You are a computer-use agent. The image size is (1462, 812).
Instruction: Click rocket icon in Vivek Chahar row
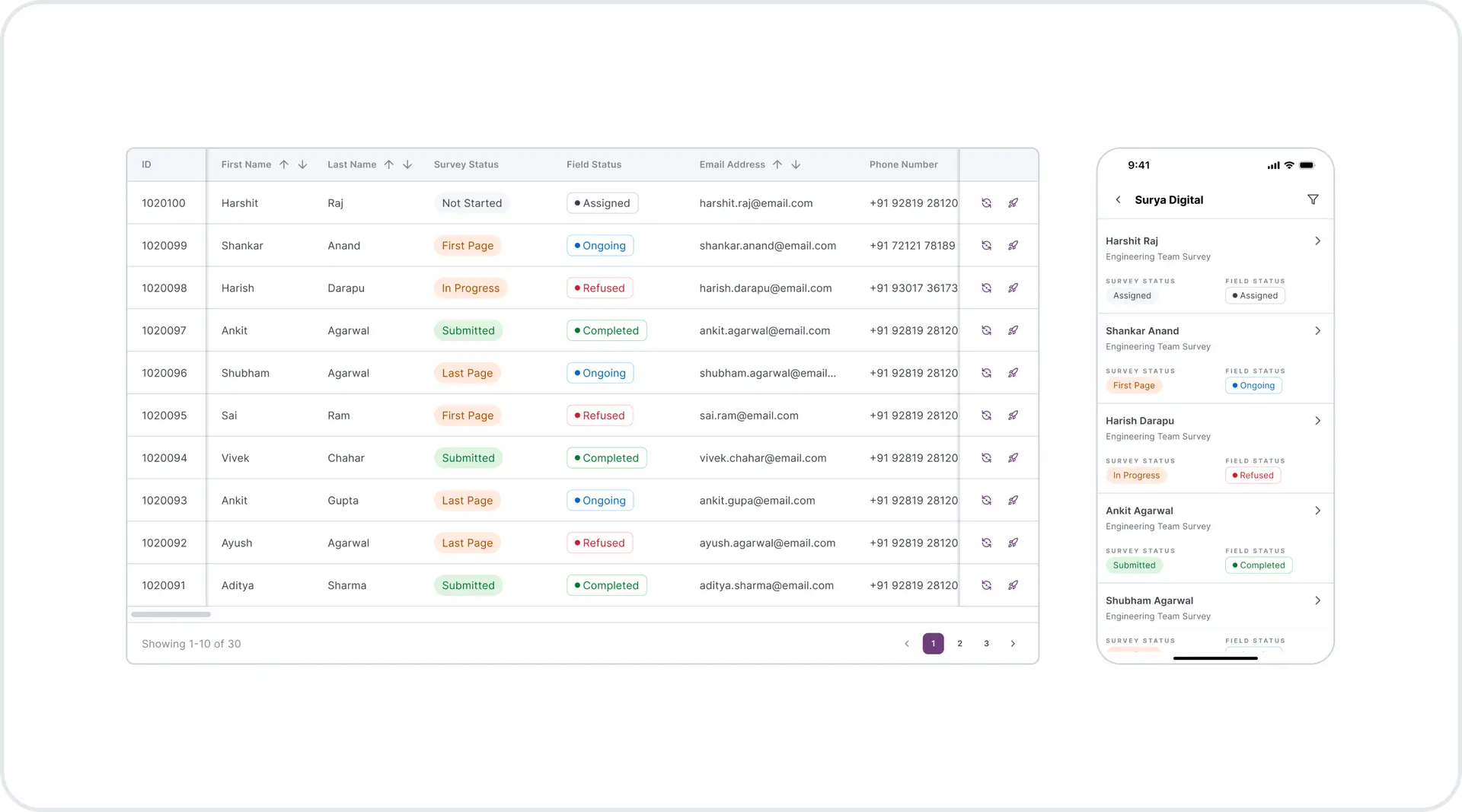tap(1013, 458)
